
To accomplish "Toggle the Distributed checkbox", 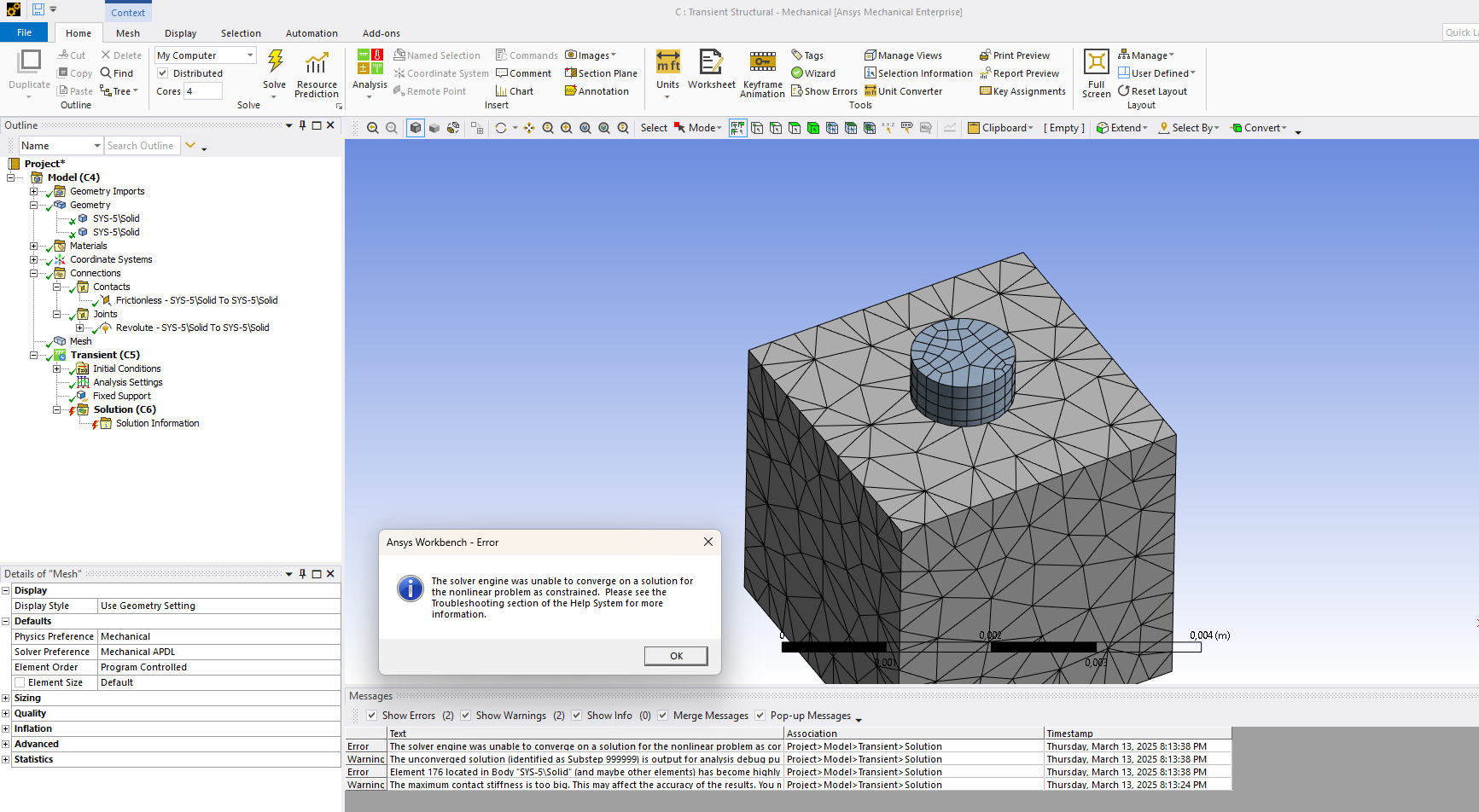I will coord(163,73).
